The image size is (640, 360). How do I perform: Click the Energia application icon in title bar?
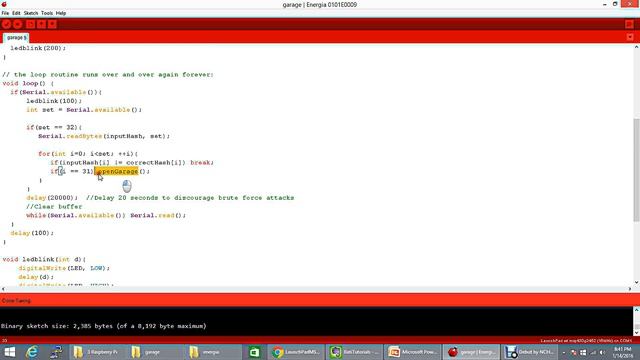(x=4, y=4)
